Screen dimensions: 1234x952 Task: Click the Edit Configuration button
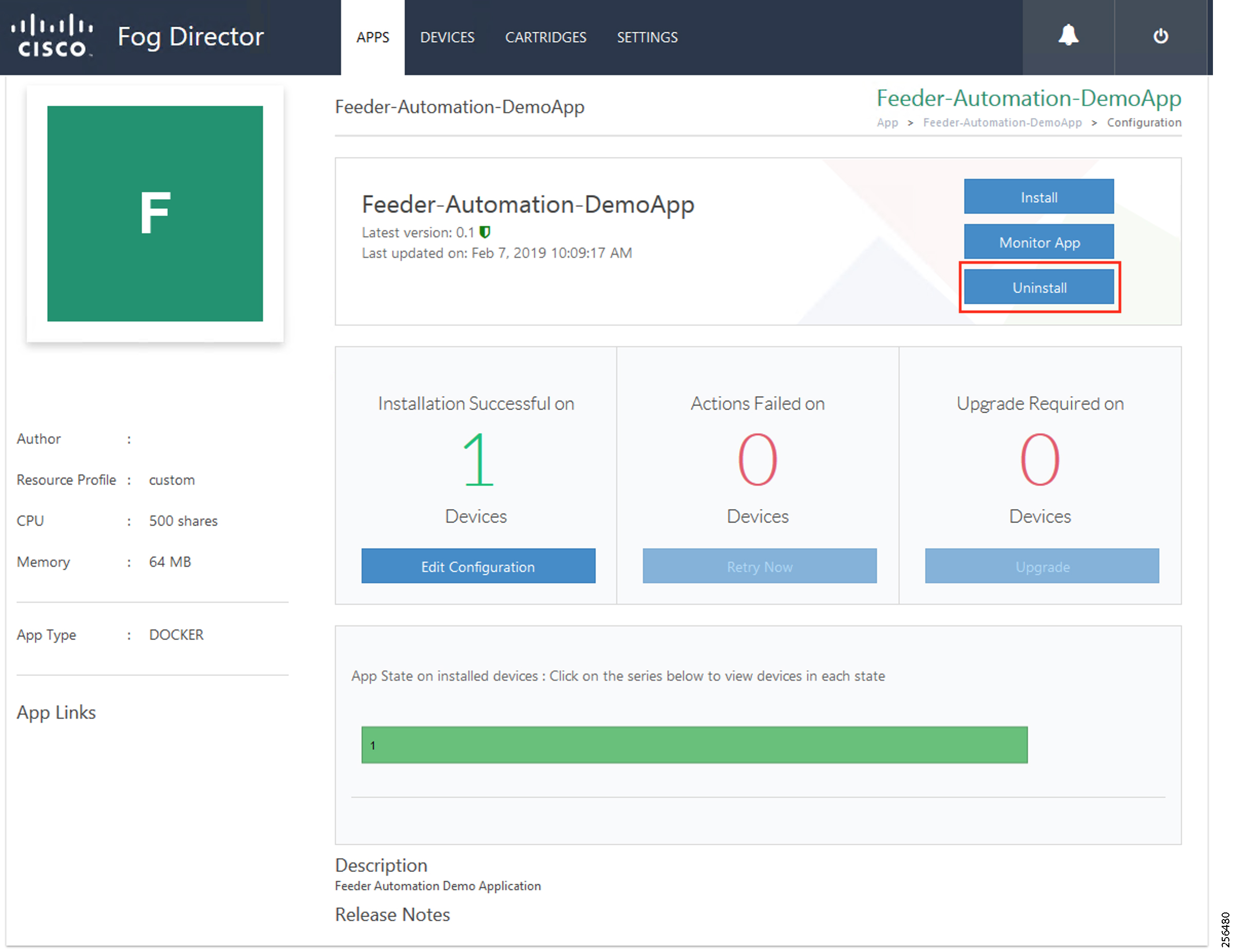click(x=478, y=566)
